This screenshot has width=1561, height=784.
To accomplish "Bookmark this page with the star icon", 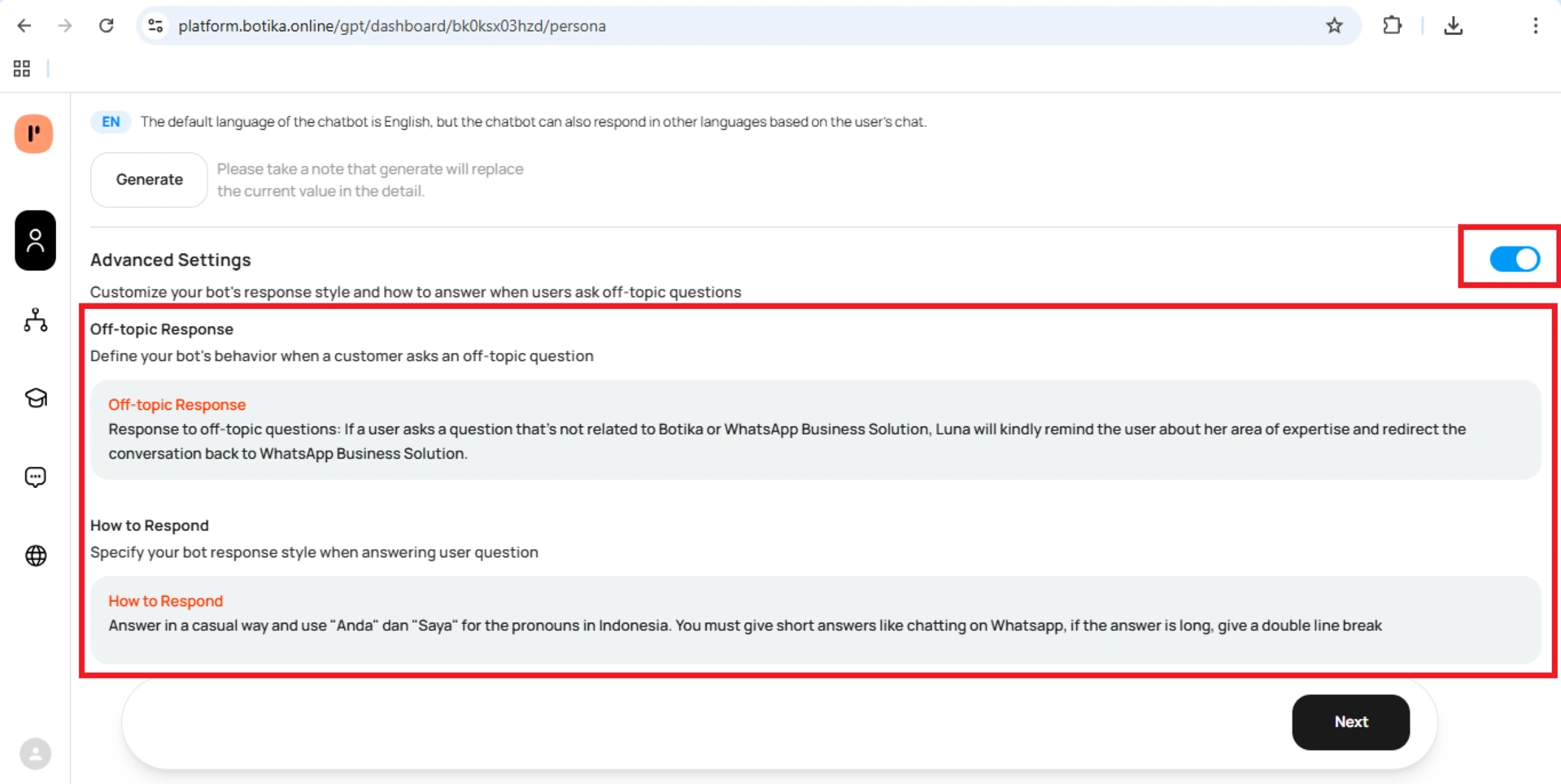I will [x=1334, y=26].
